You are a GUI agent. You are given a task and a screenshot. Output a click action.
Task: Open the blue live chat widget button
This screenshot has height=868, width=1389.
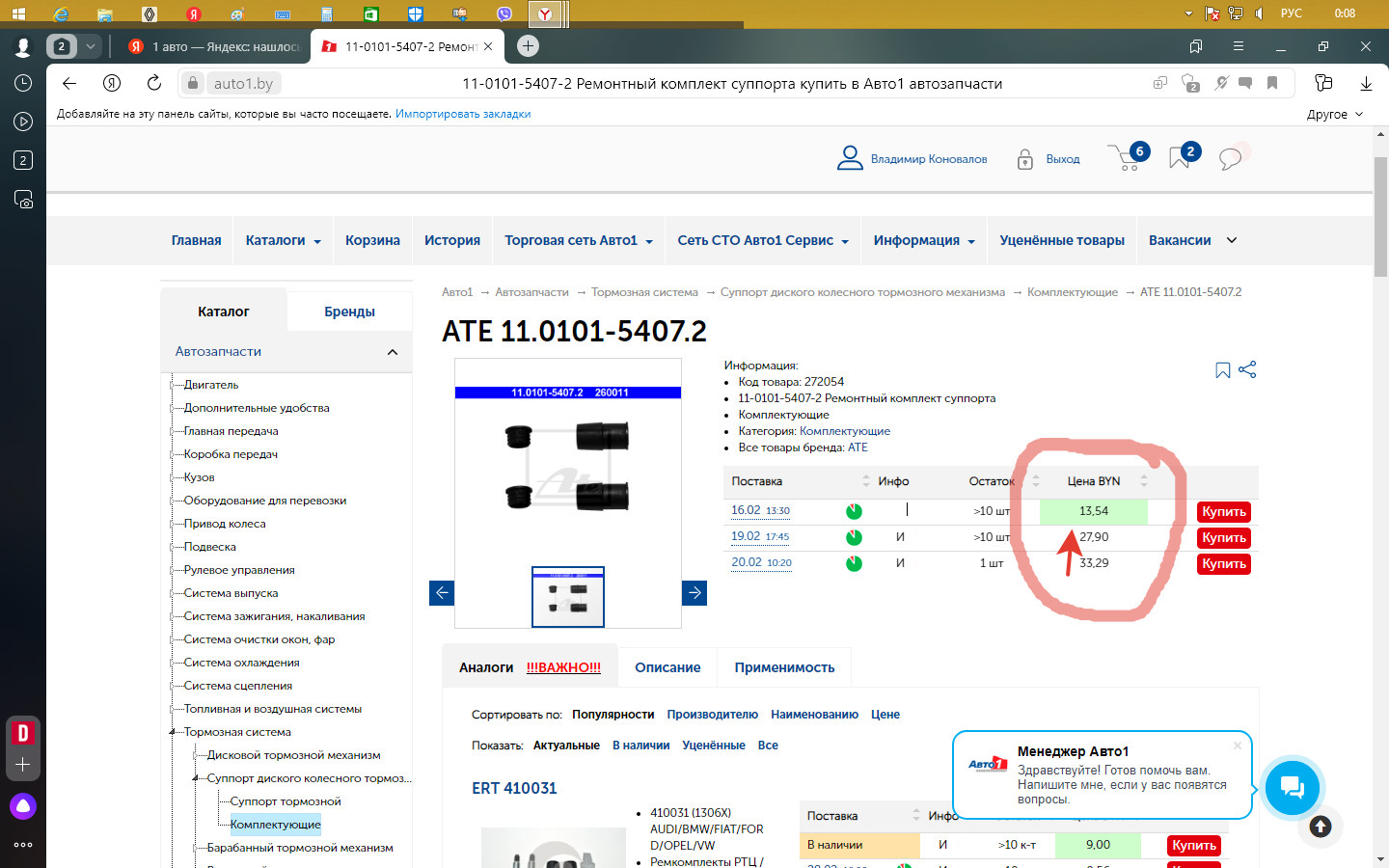[x=1292, y=788]
